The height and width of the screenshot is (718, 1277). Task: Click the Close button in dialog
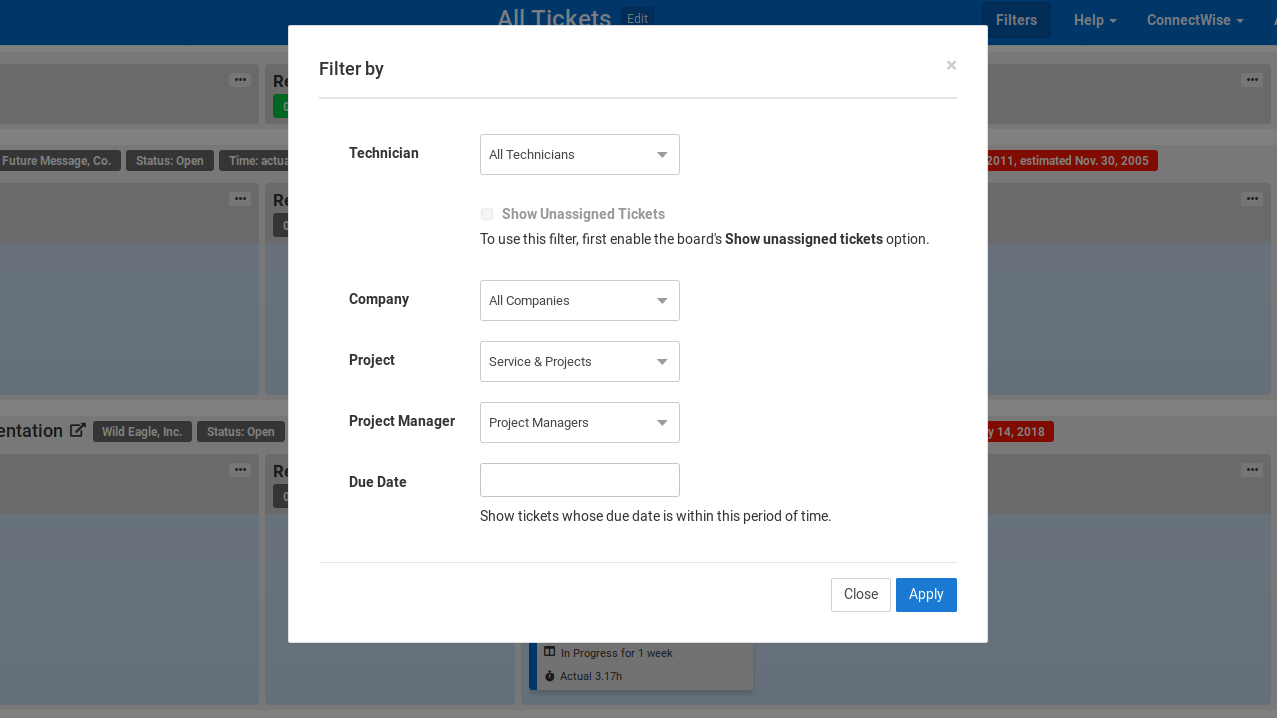(861, 595)
